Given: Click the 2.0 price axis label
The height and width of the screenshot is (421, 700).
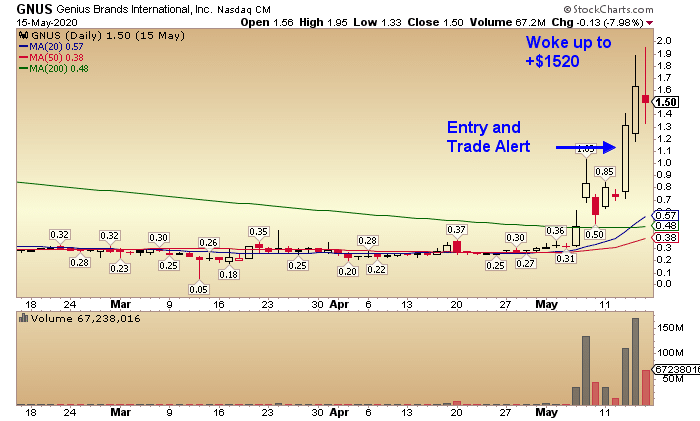Looking at the screenshot, I should 664,41.
